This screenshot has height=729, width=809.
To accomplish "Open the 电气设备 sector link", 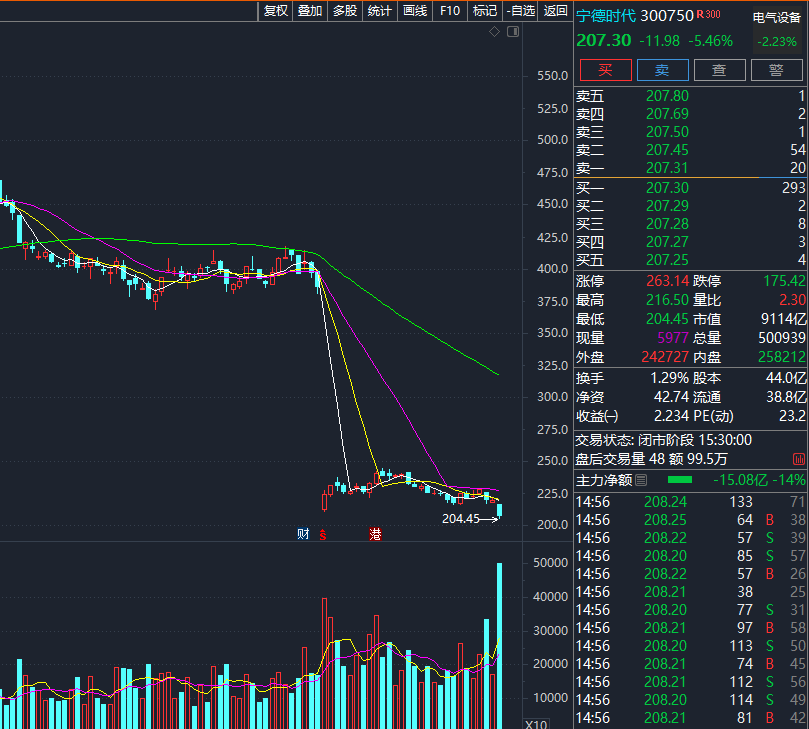I will click(x=776, y=18).
